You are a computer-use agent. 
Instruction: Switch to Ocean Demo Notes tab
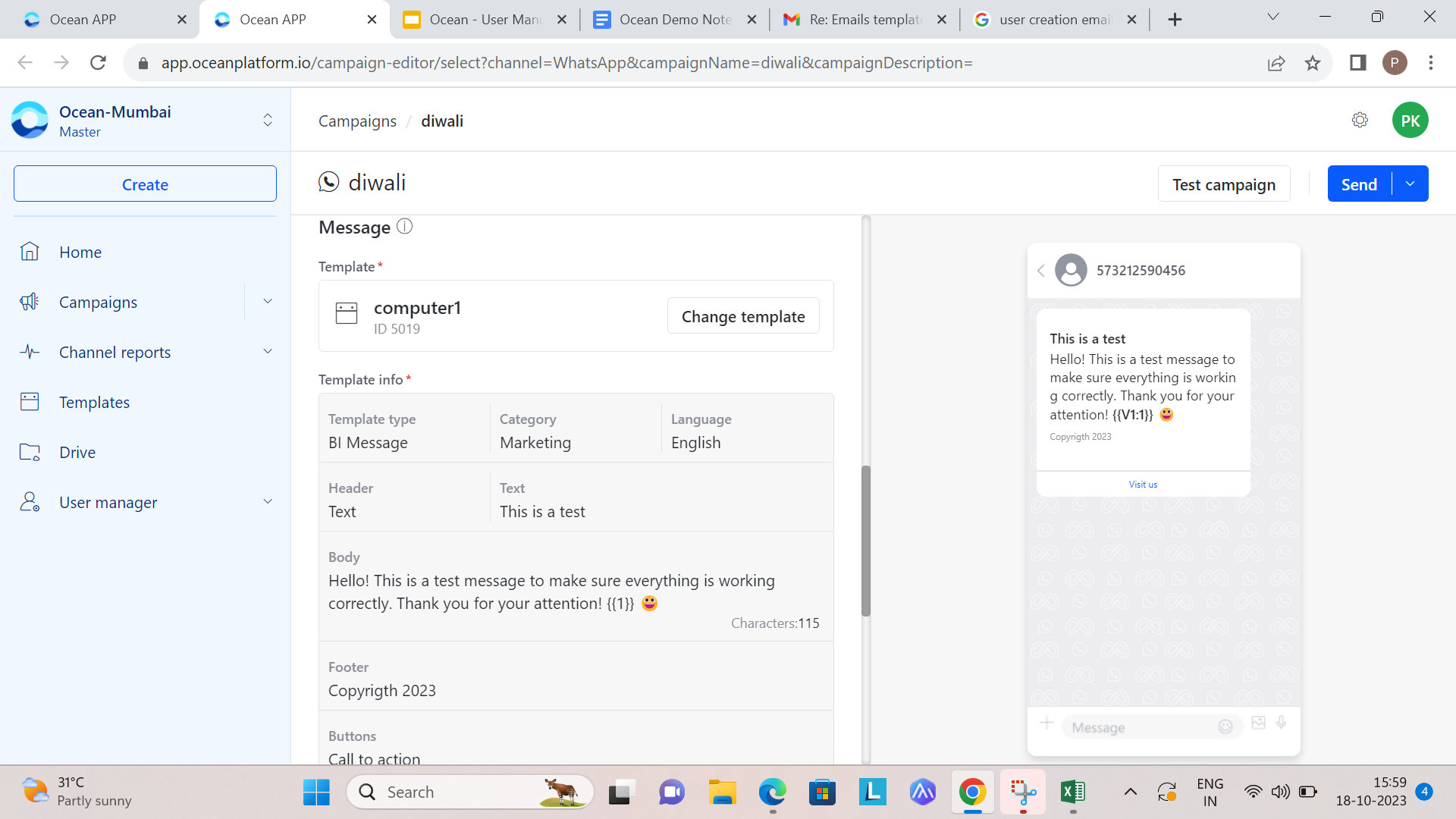(675, 19)
